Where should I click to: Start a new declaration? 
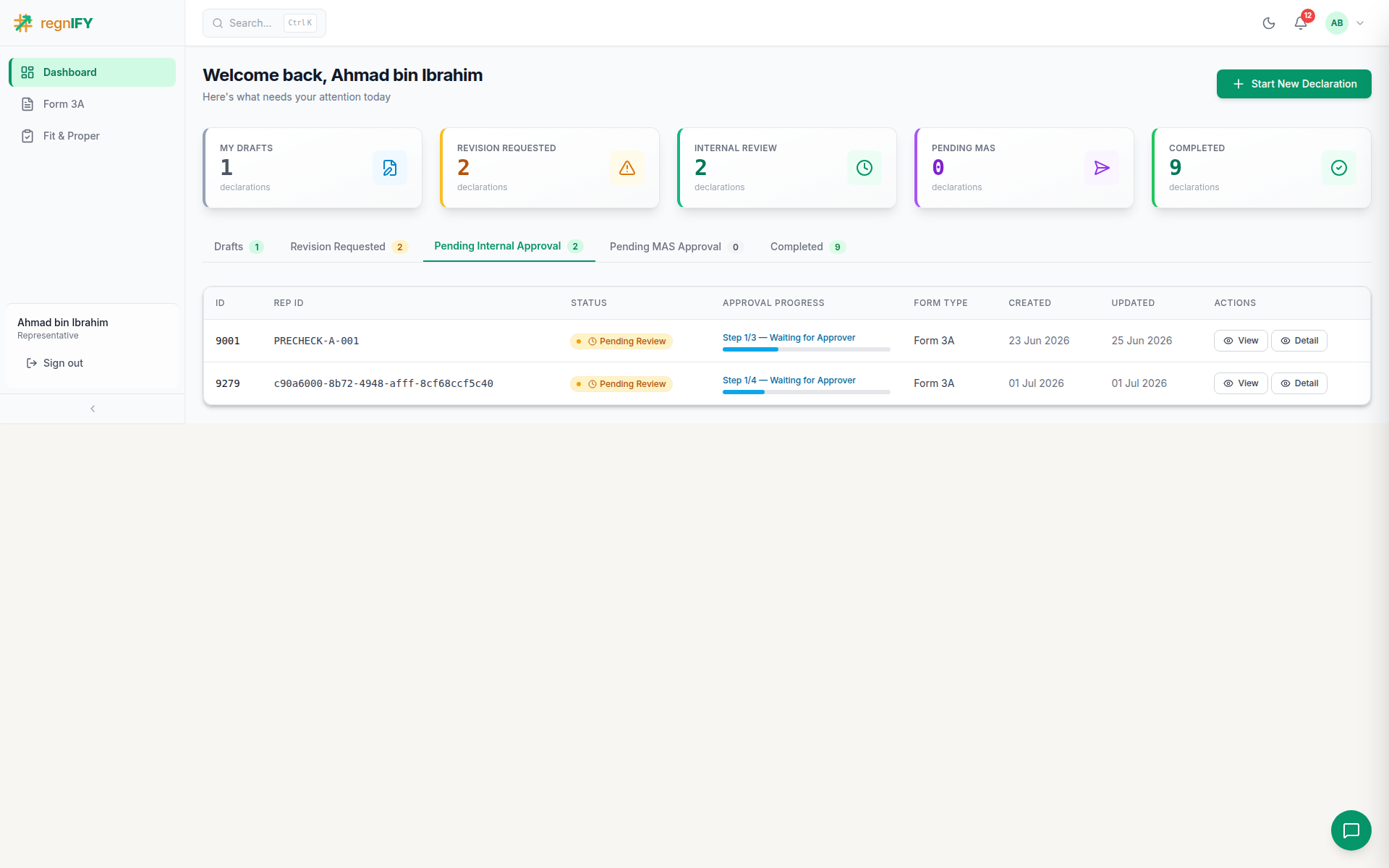pyautogui.click(x=1294, y=84)
